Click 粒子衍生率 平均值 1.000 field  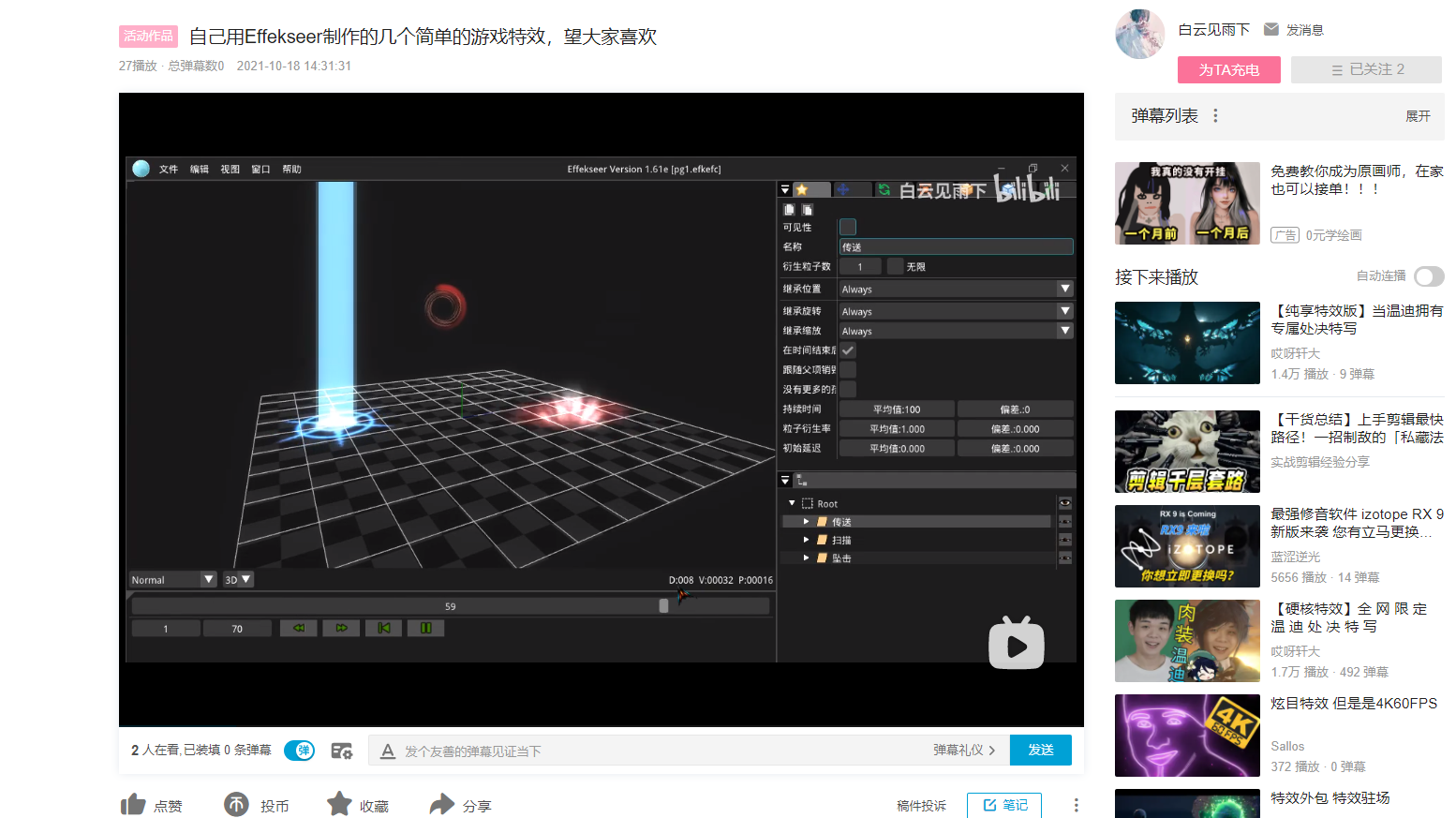coord(897,429)
